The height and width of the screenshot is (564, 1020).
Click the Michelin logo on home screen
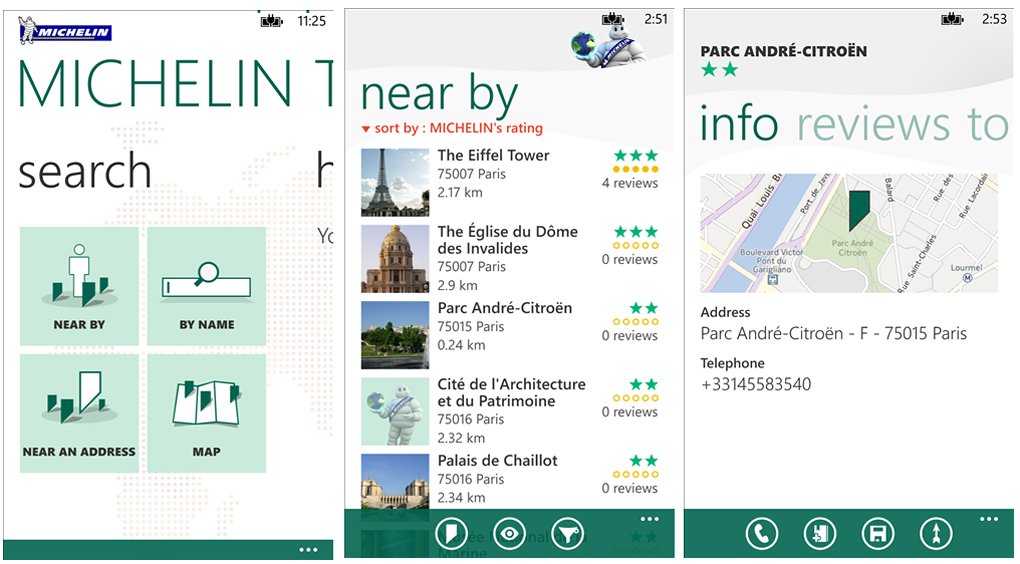click(65, 31)
